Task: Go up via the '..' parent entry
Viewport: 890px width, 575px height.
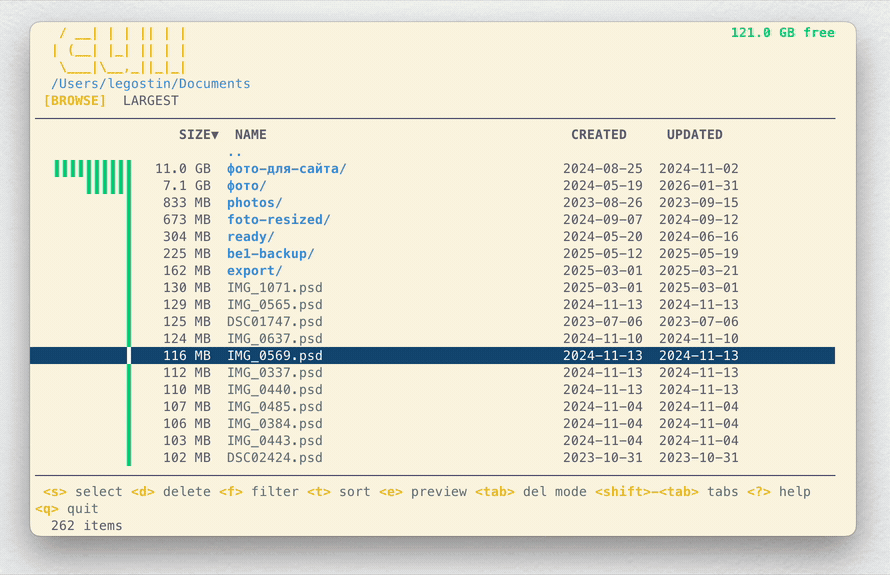Action: click(234, 153)
